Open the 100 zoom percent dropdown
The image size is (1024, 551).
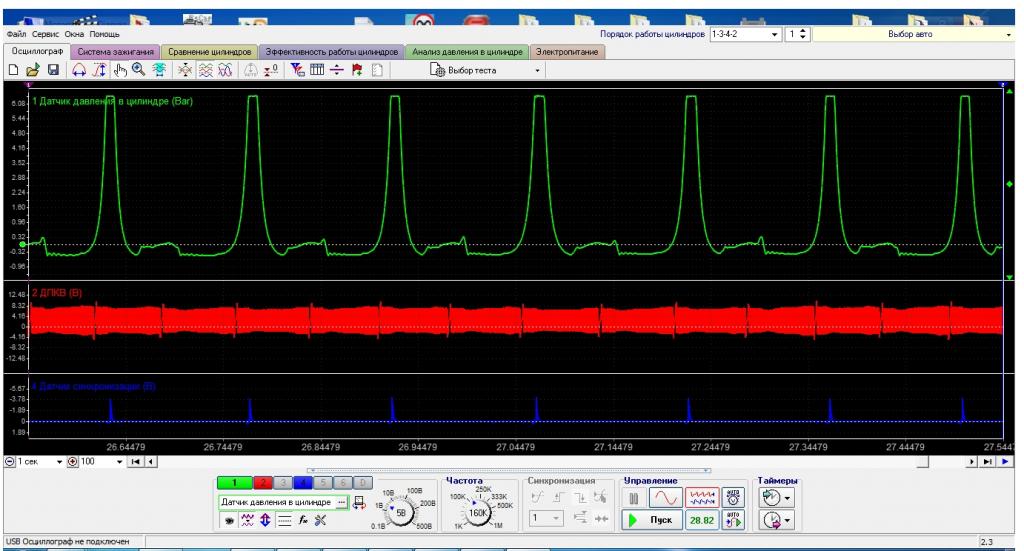tap(119, 462)
